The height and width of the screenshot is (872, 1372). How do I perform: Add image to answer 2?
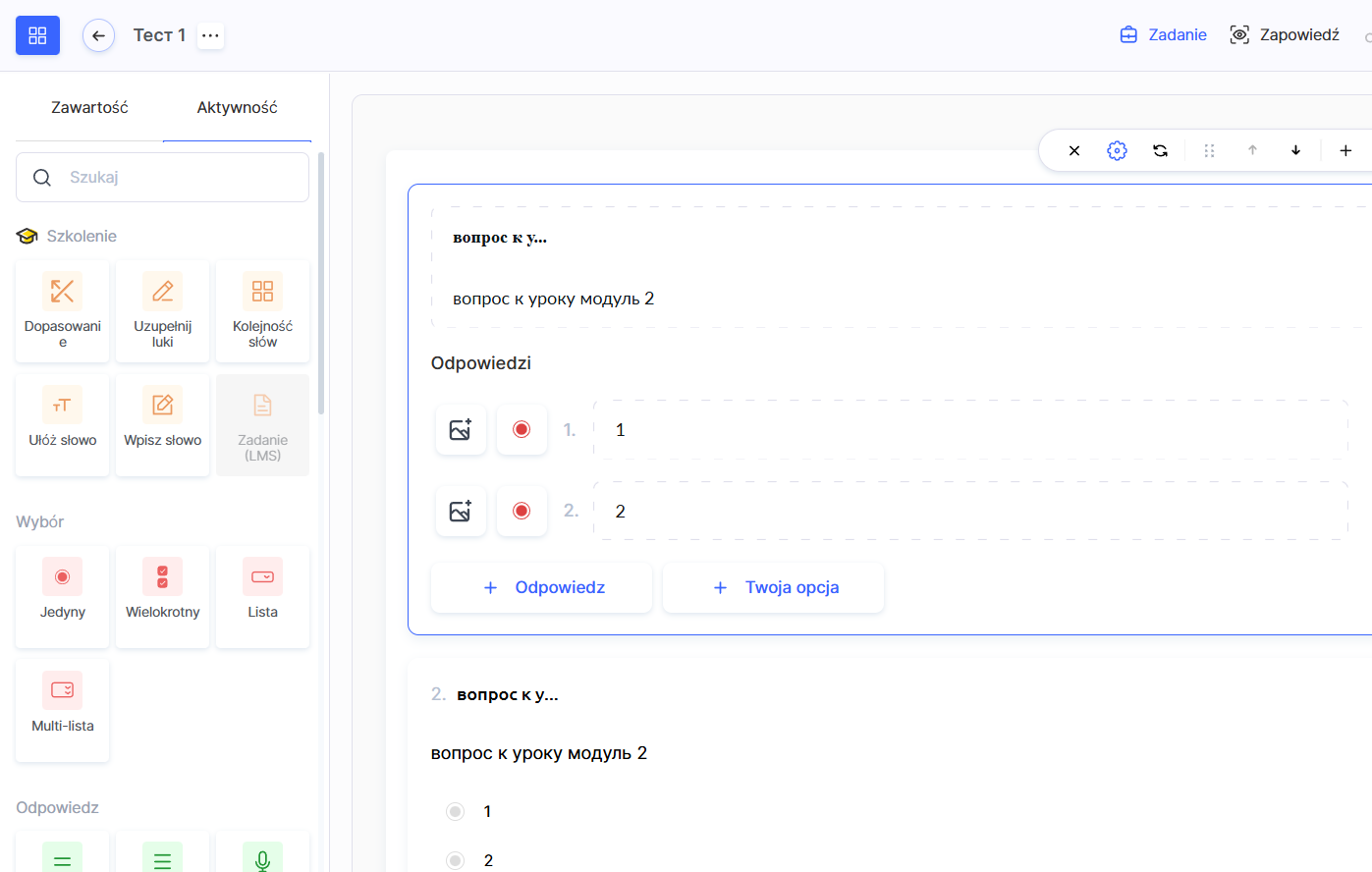tap(461, 511)
